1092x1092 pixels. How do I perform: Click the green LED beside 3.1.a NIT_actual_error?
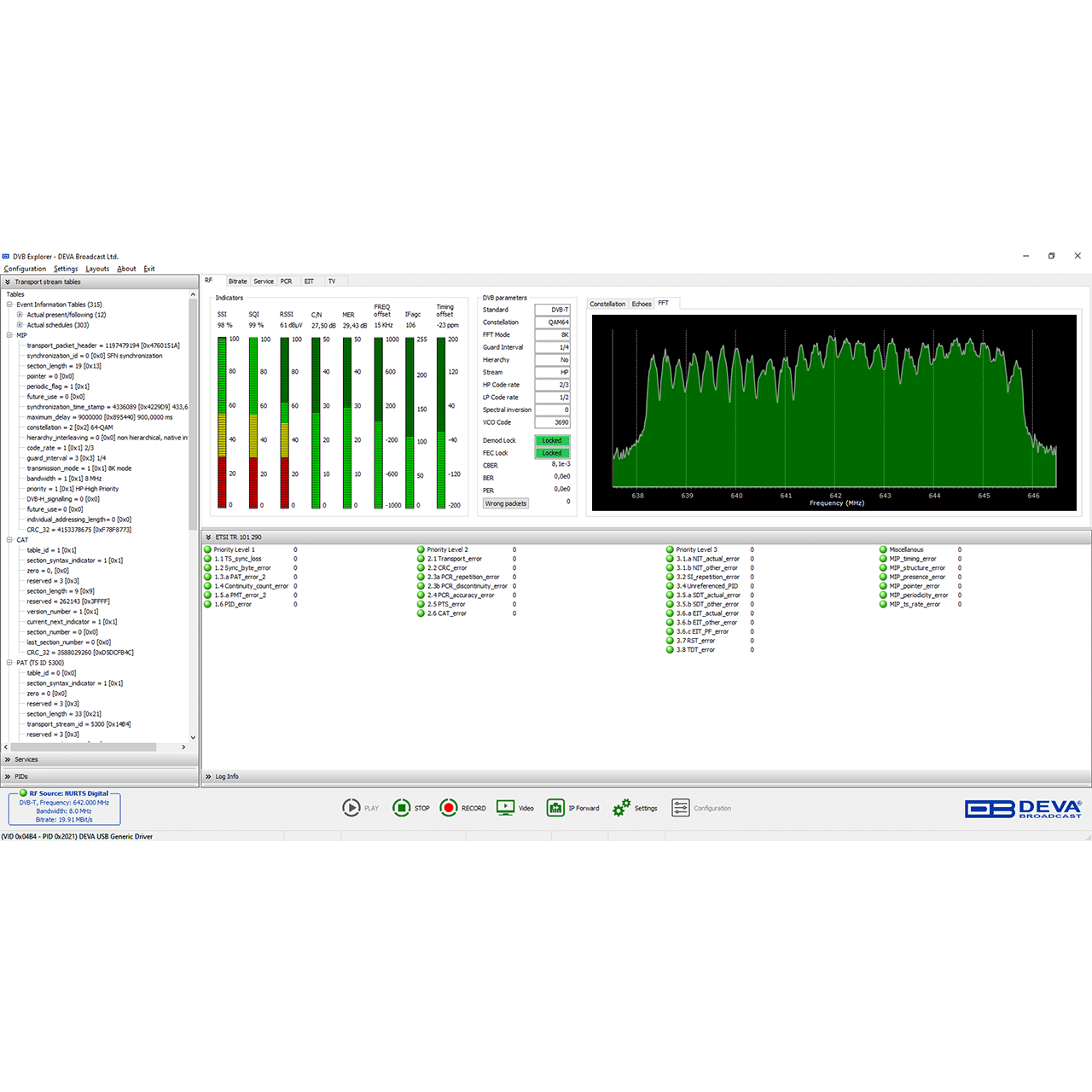click(670, 559)
